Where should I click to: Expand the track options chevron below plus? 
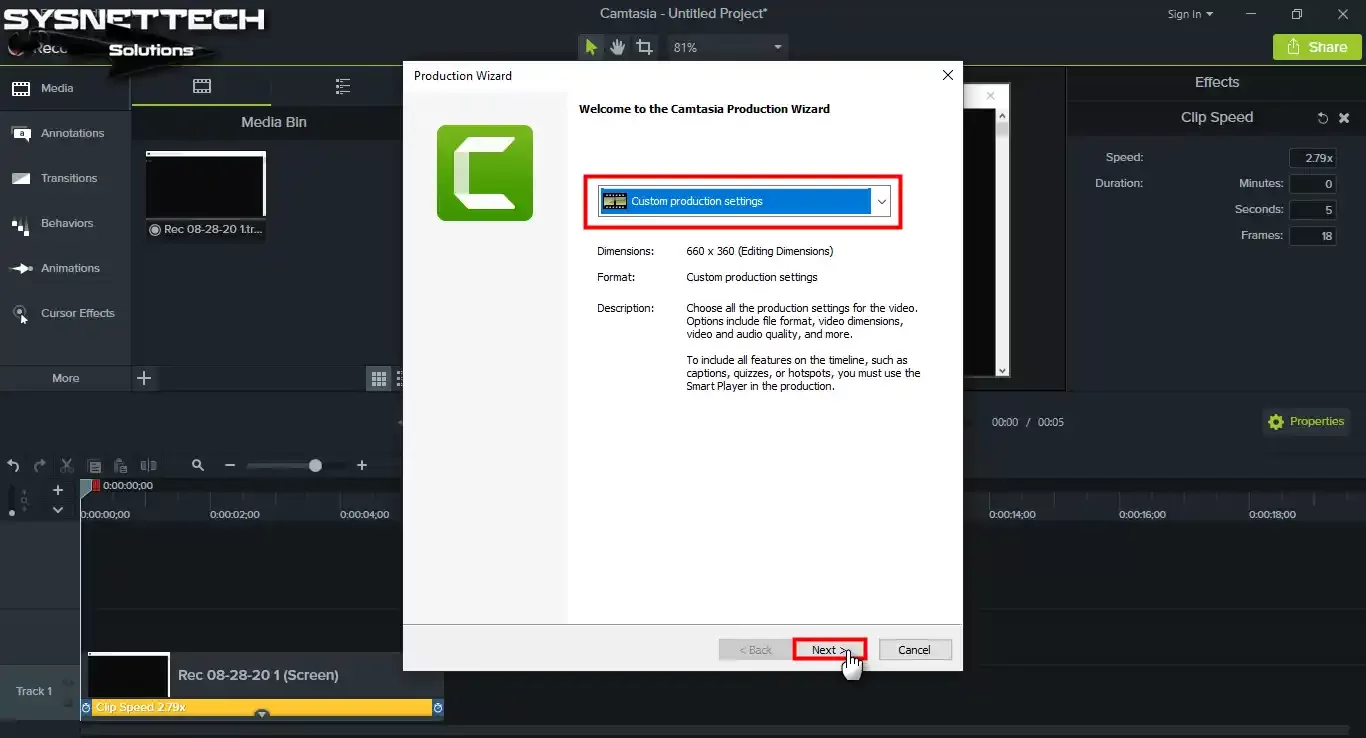click(x=58, y=510)
